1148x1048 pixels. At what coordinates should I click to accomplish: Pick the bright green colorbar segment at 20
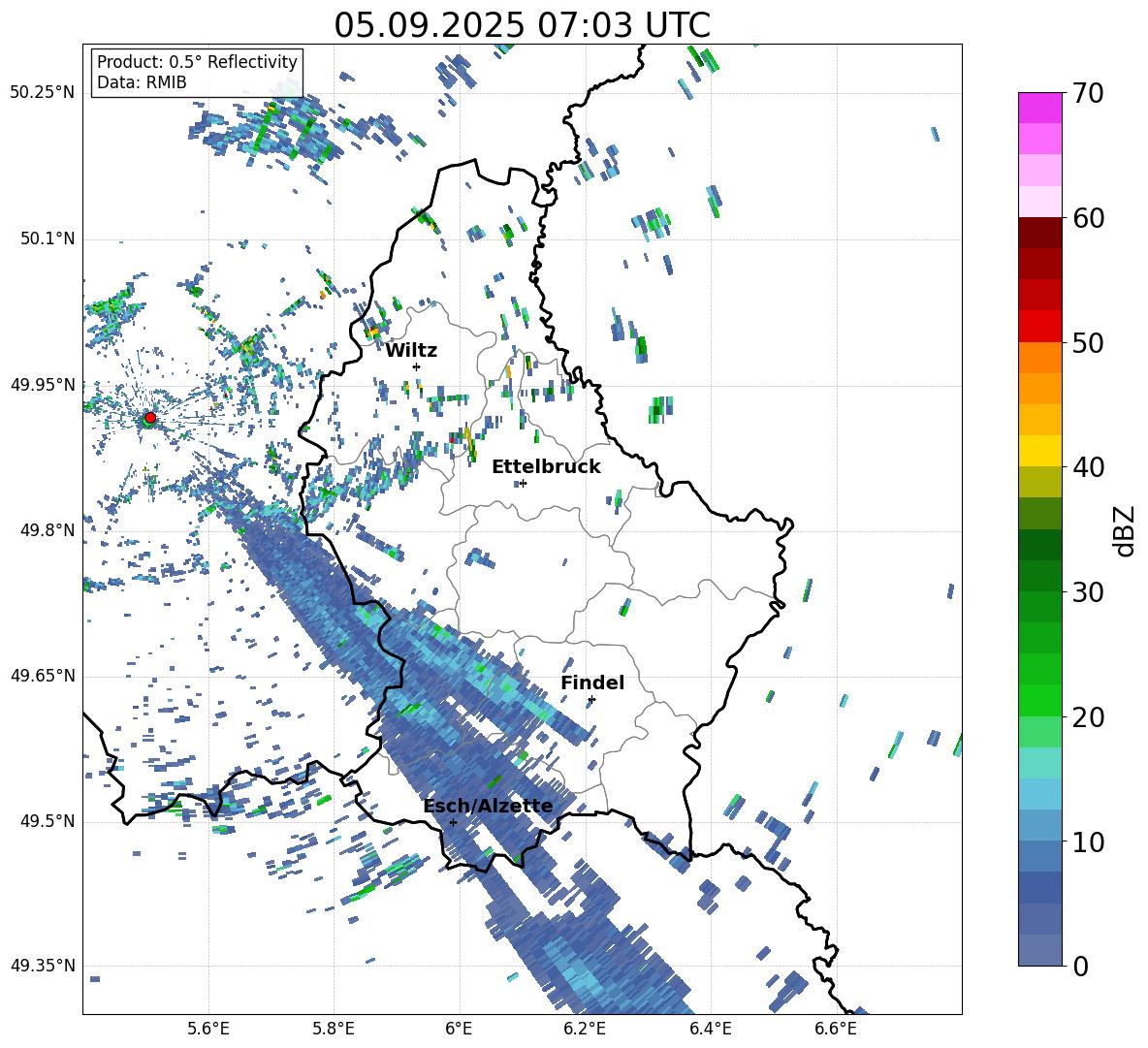click(1039, 700)
